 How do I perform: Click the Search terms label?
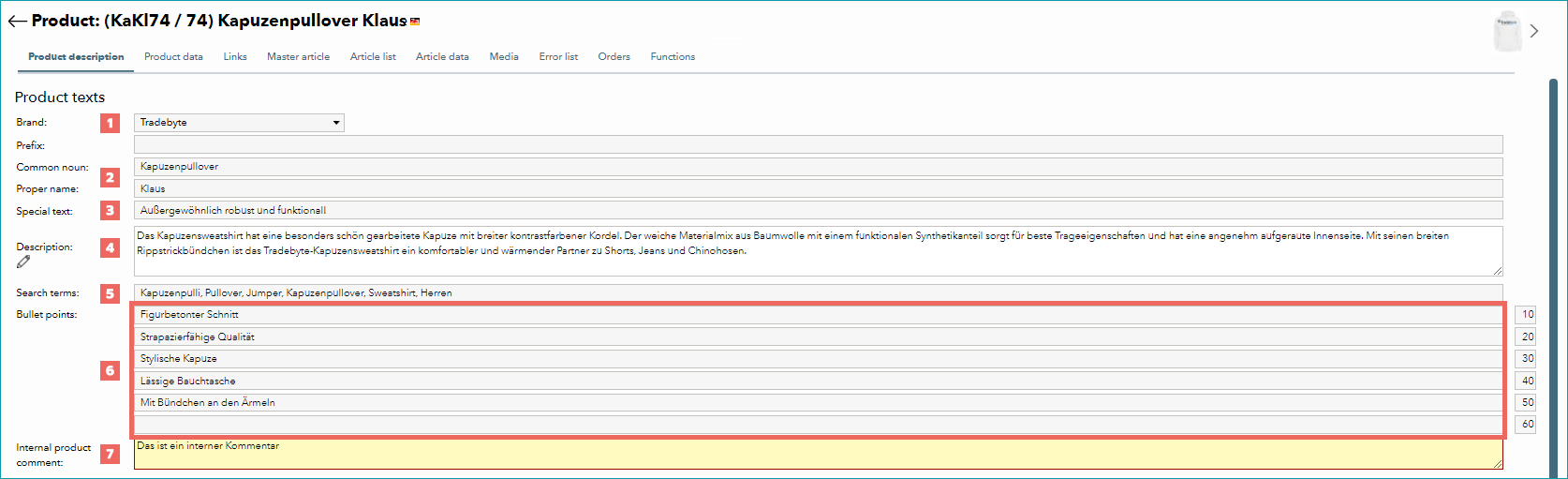click(48, 293)
